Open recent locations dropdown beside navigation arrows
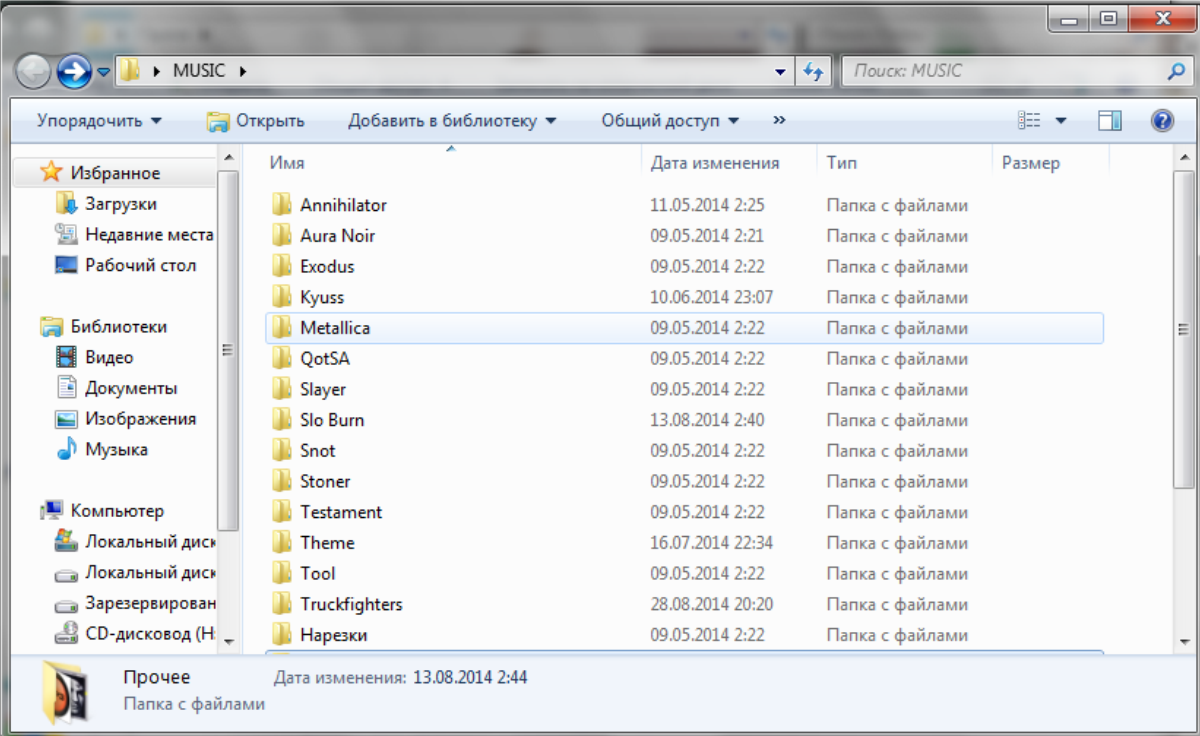 [x=103, y=73]
